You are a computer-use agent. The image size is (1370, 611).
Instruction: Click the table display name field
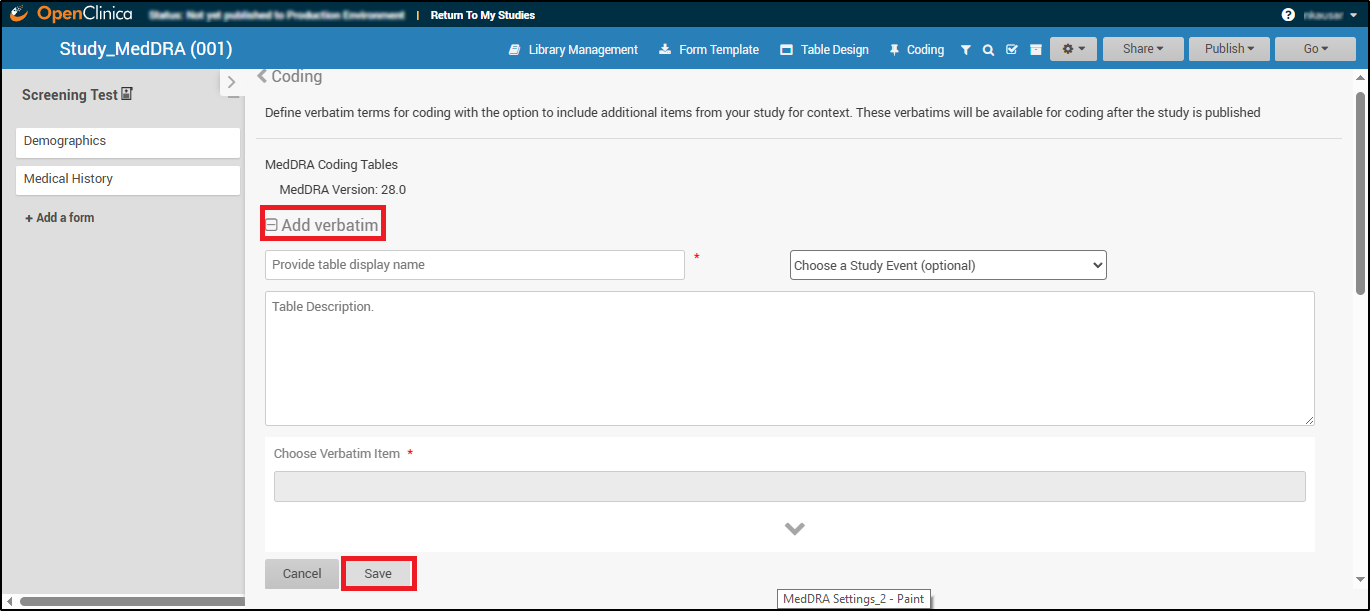(475, 265)
